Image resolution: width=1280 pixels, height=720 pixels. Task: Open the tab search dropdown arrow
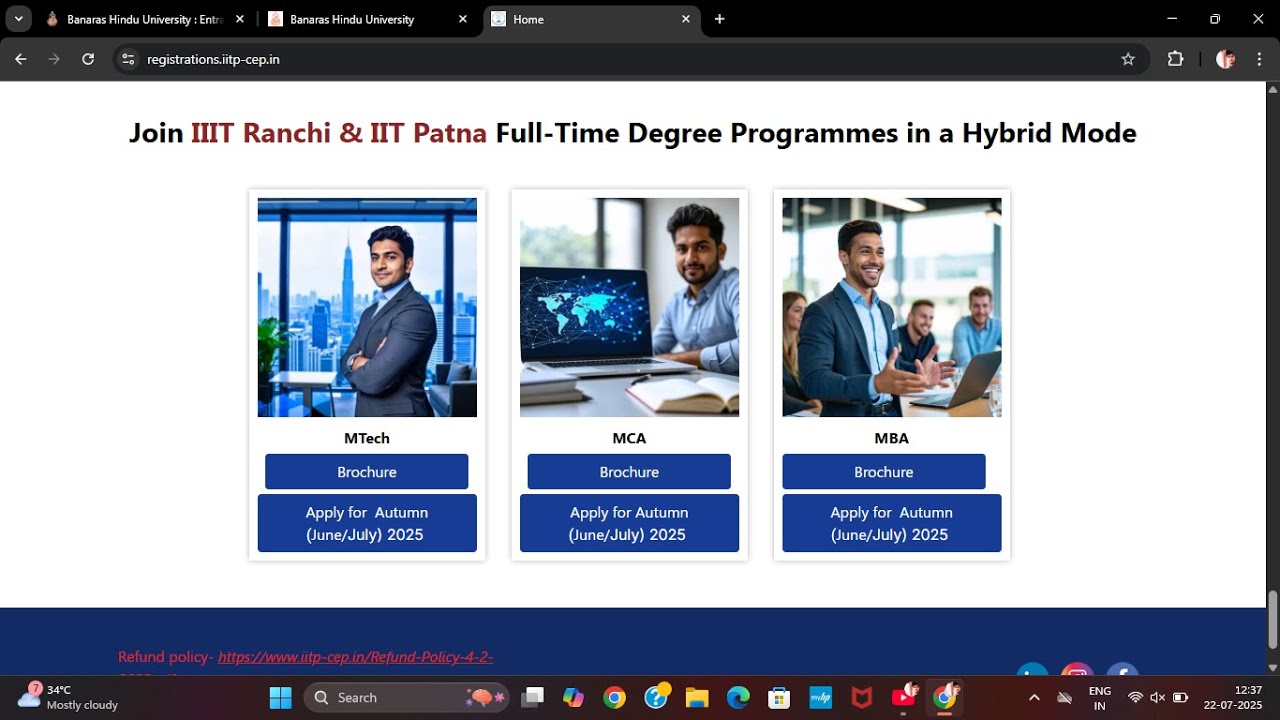(18, 19)
